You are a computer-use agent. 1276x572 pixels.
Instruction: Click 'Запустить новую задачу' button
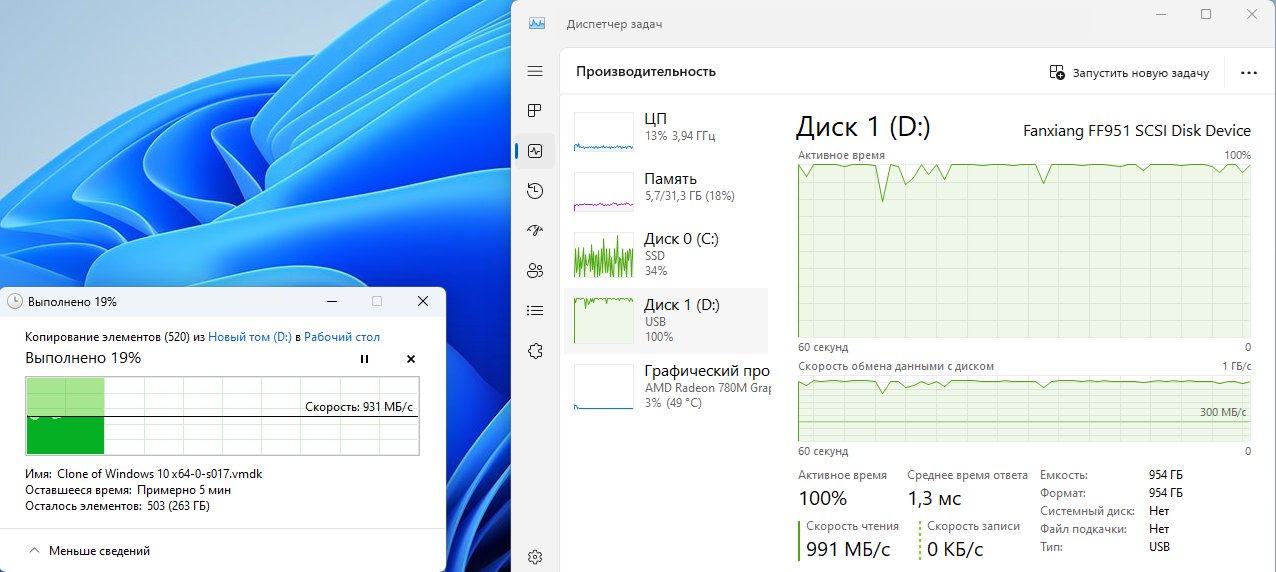pyautogui.click(x=1129, y=72)
